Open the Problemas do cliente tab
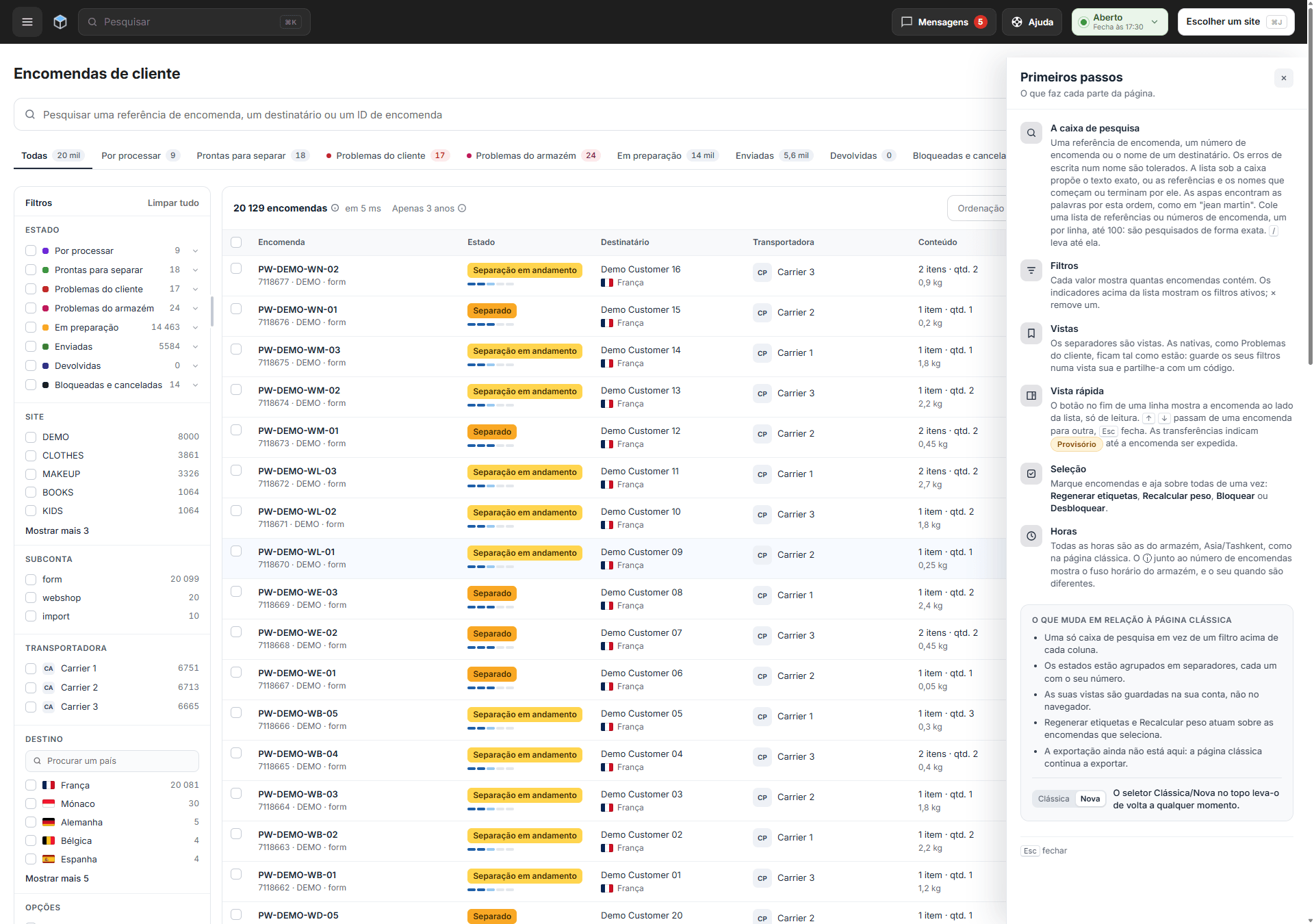This screenshot has height=924, width=1314. pos(387,156)
